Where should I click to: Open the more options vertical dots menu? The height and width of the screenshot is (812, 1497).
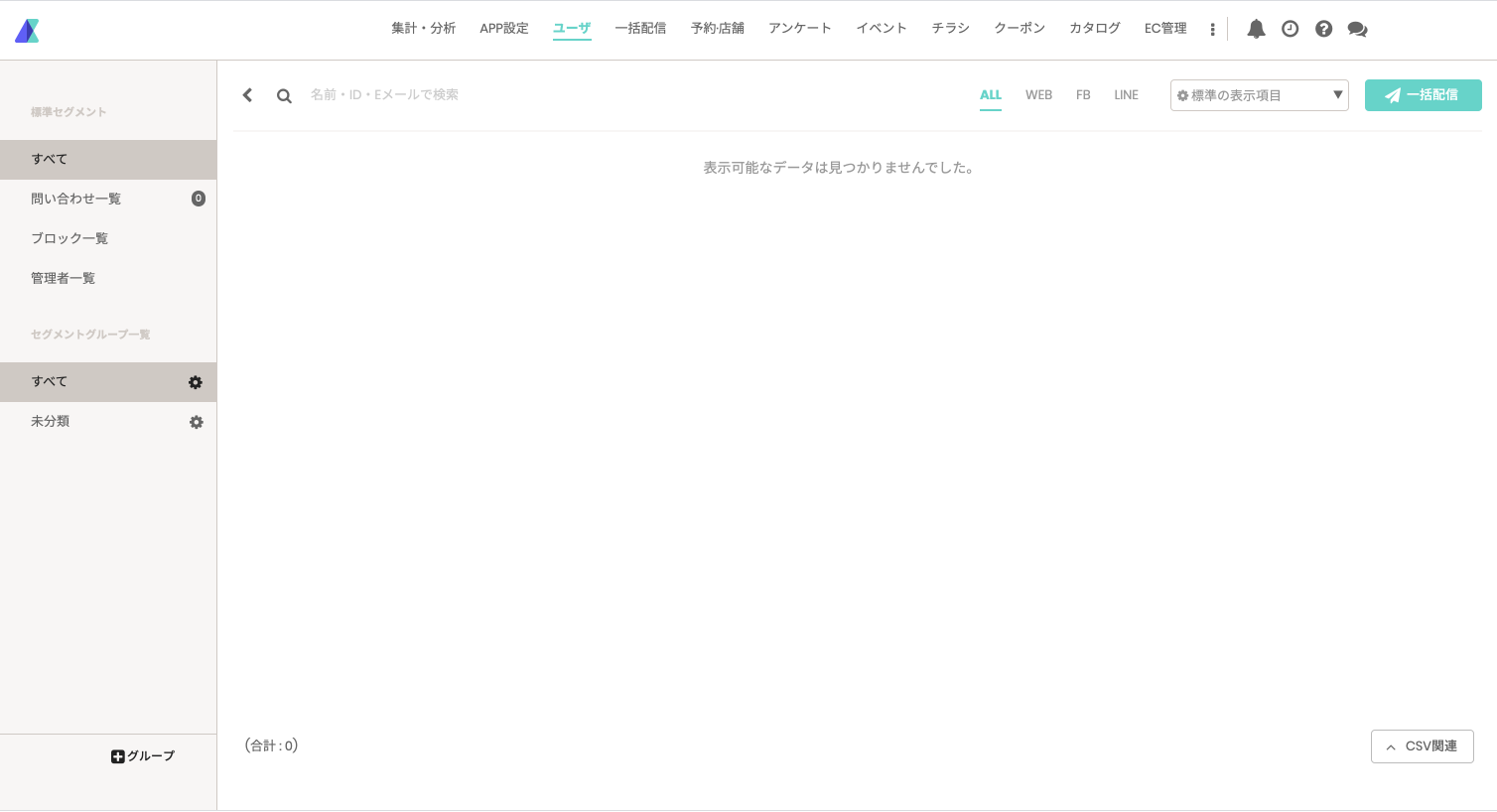(1212, 30)
